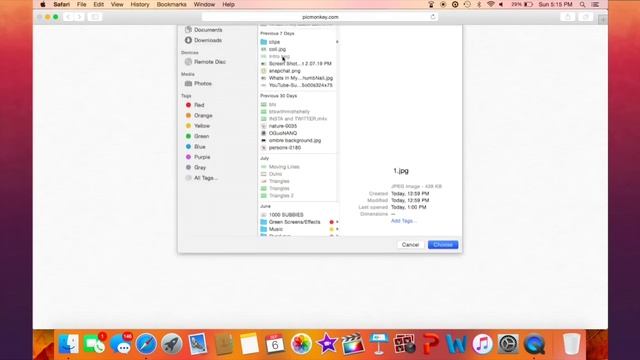Open the Help menu

(228, 4)
